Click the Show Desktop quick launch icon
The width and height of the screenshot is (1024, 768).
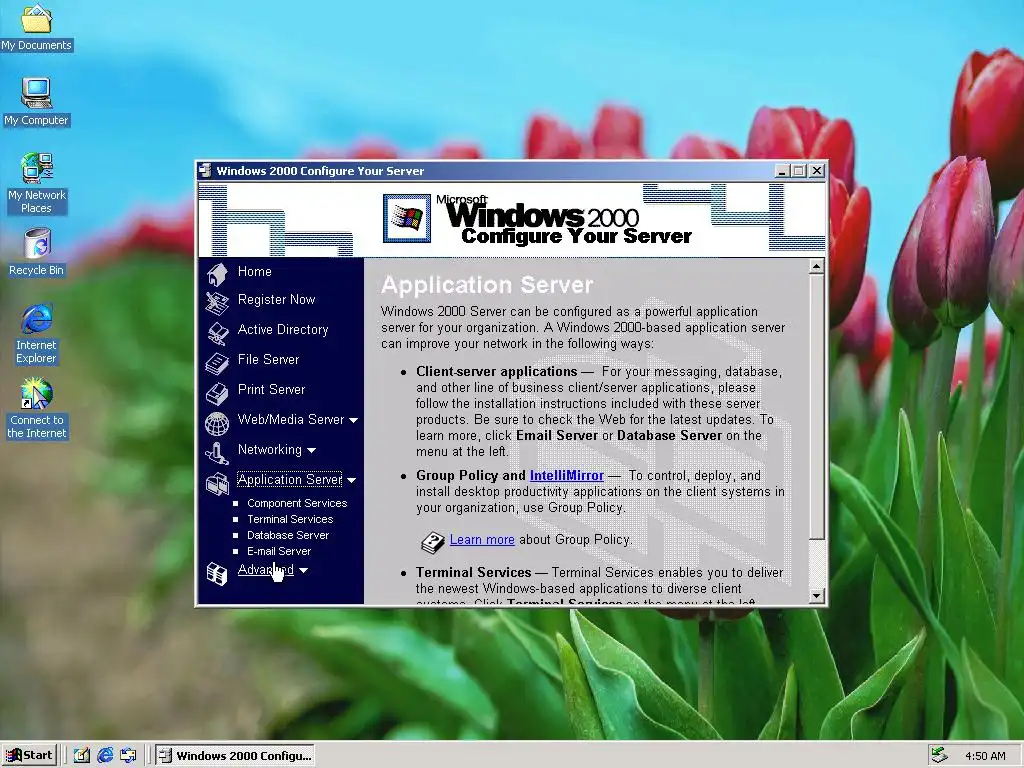(x=82, y=756)
